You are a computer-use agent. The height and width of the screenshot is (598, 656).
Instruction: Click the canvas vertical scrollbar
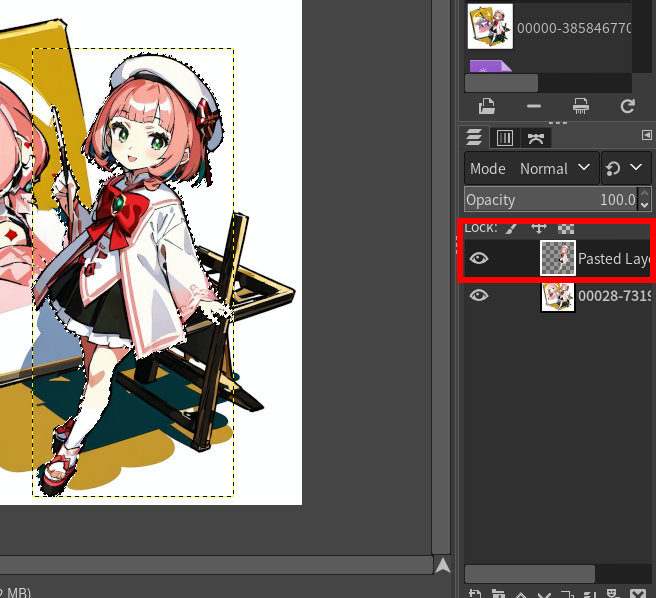pos(441,277)
